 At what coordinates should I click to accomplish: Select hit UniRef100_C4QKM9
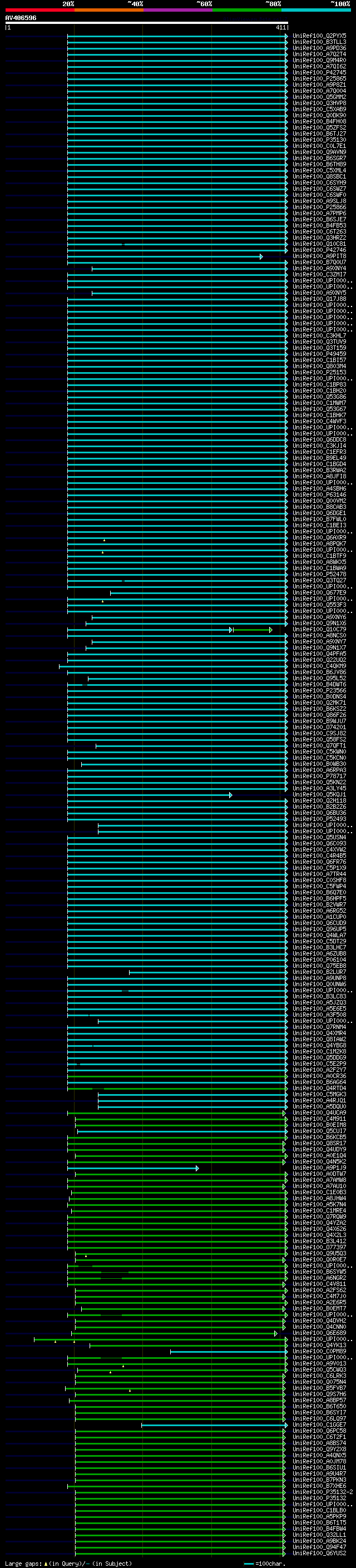[x=319, y=666]
